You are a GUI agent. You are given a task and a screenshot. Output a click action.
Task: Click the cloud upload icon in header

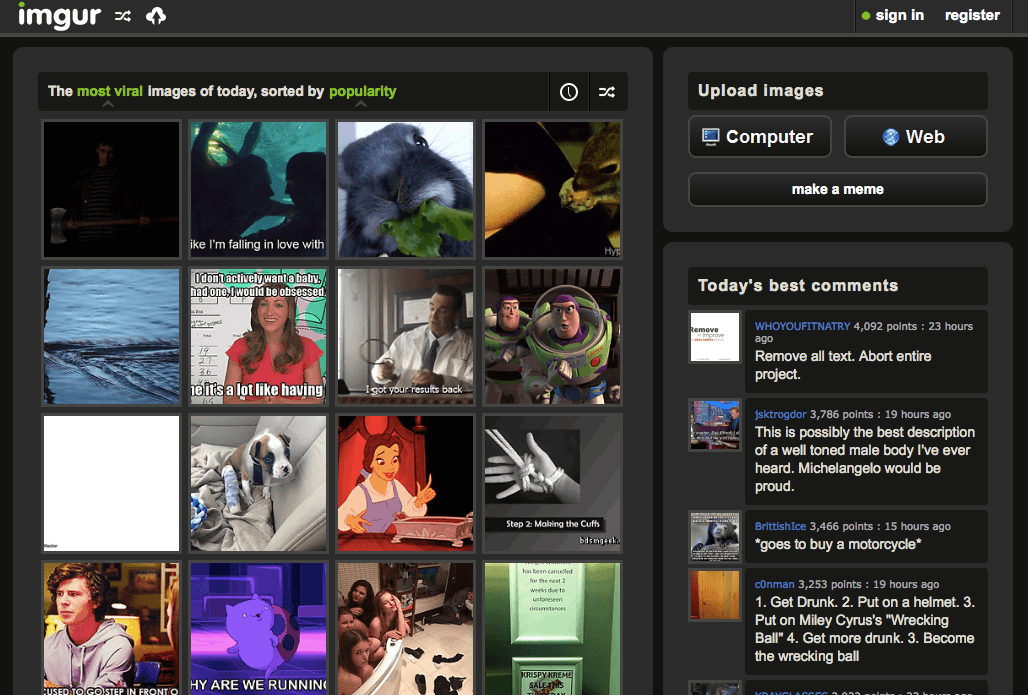[156, 16]
